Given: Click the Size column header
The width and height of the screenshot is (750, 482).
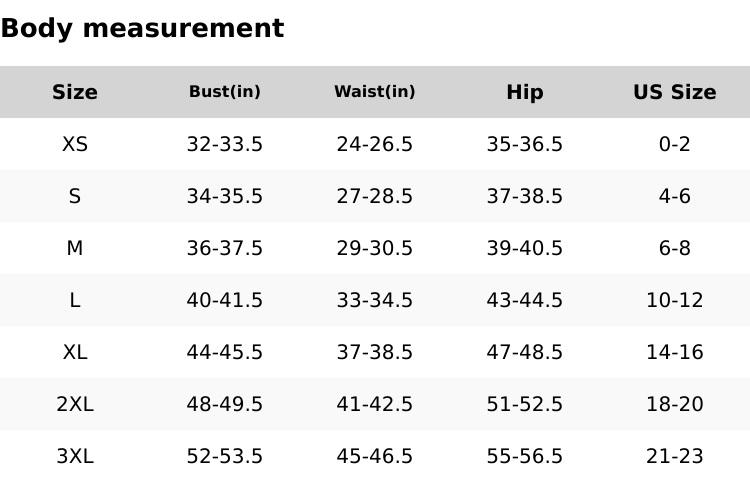Looking at the screenshot, I should coord(75,92).
